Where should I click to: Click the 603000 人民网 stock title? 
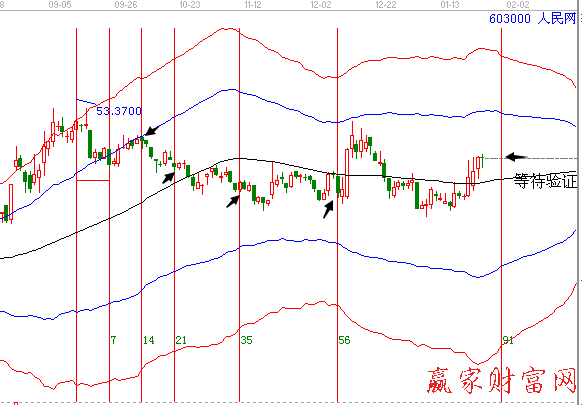pyautogui.click(x=533, y=19)
